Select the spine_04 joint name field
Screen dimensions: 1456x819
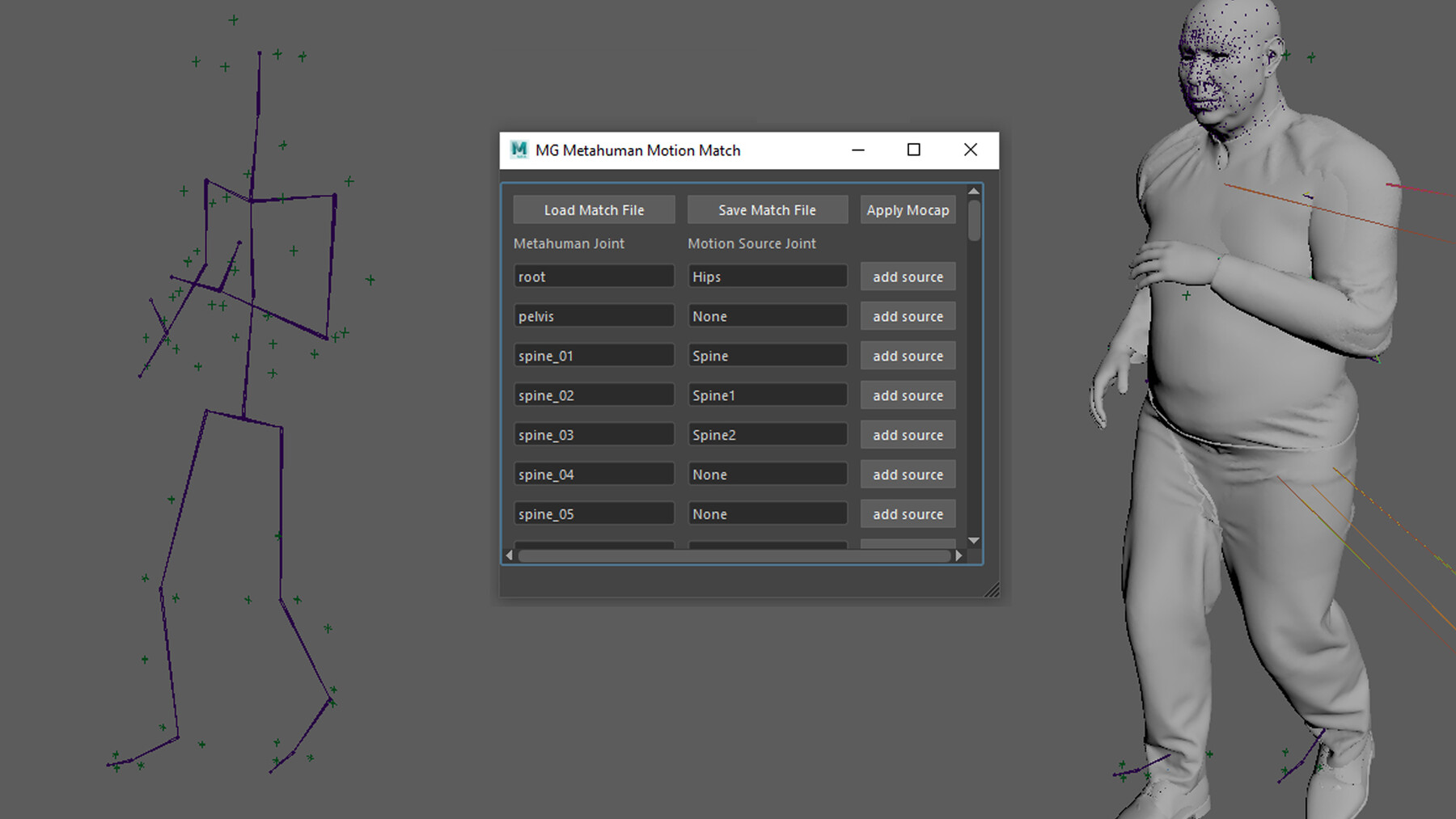(594, 474)
